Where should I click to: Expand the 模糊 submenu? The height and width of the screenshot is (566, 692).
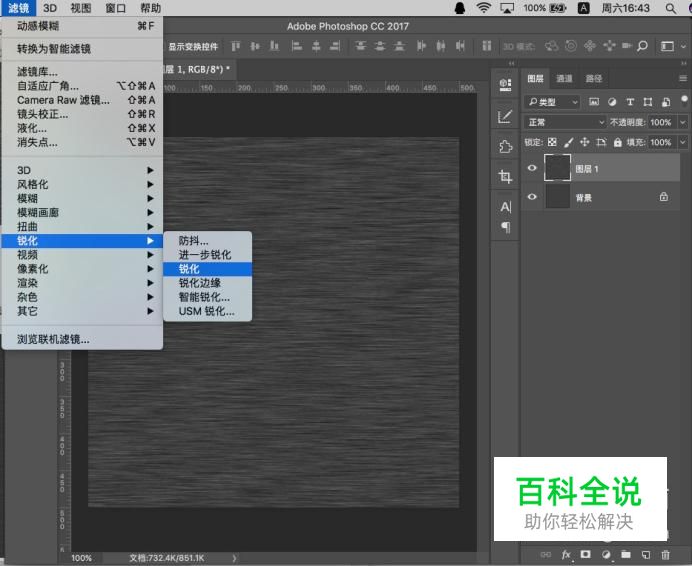pos(82,198)
